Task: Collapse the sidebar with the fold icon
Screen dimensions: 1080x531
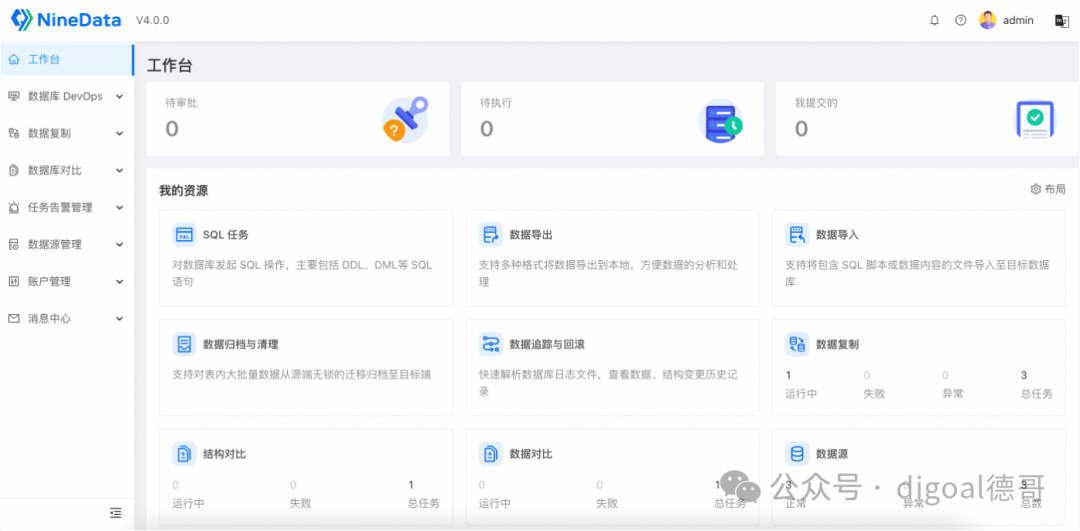Action: 116,513
